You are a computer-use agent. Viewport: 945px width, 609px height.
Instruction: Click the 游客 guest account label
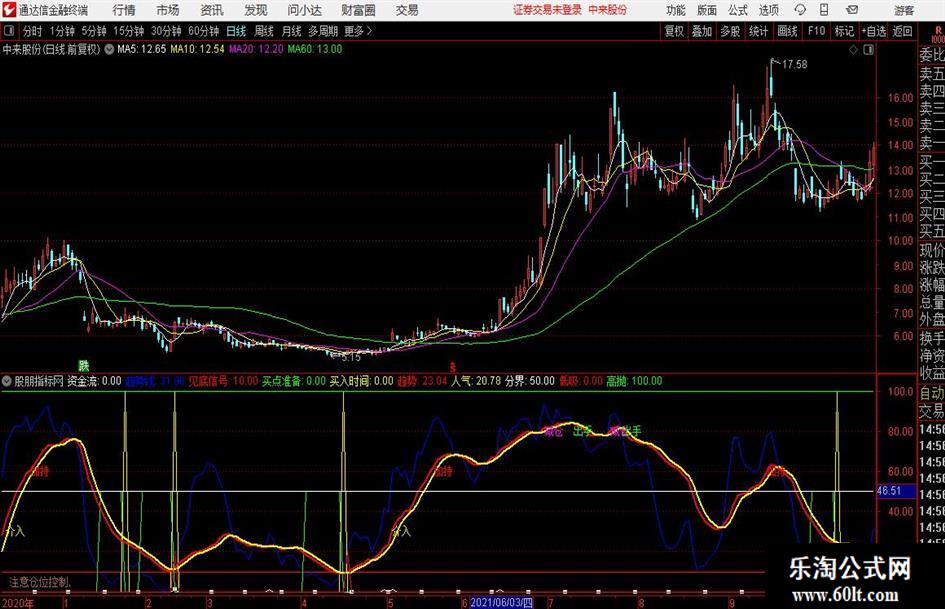click(904, 10)
